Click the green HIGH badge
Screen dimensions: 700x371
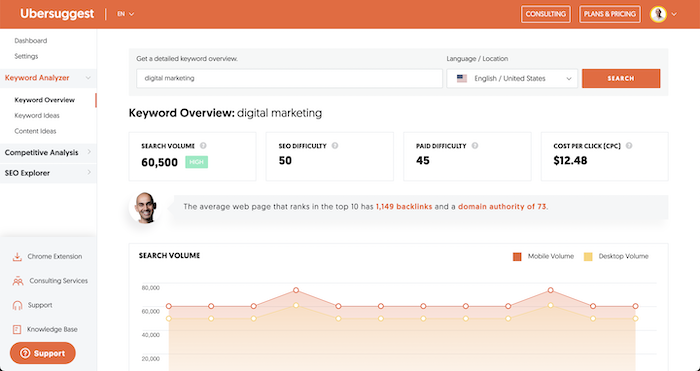tap(196, 162)
